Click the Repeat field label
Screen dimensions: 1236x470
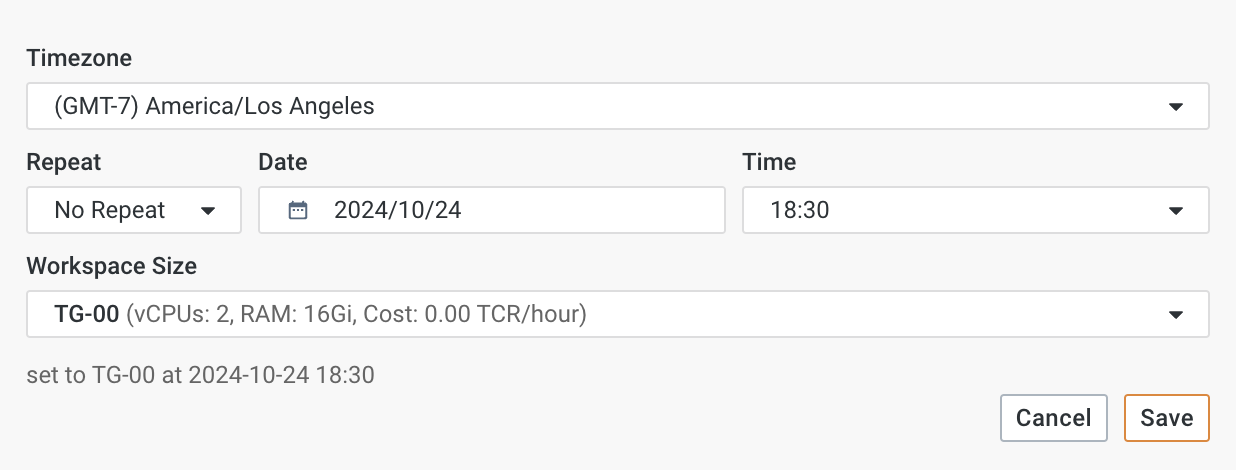tap(64, 162)
